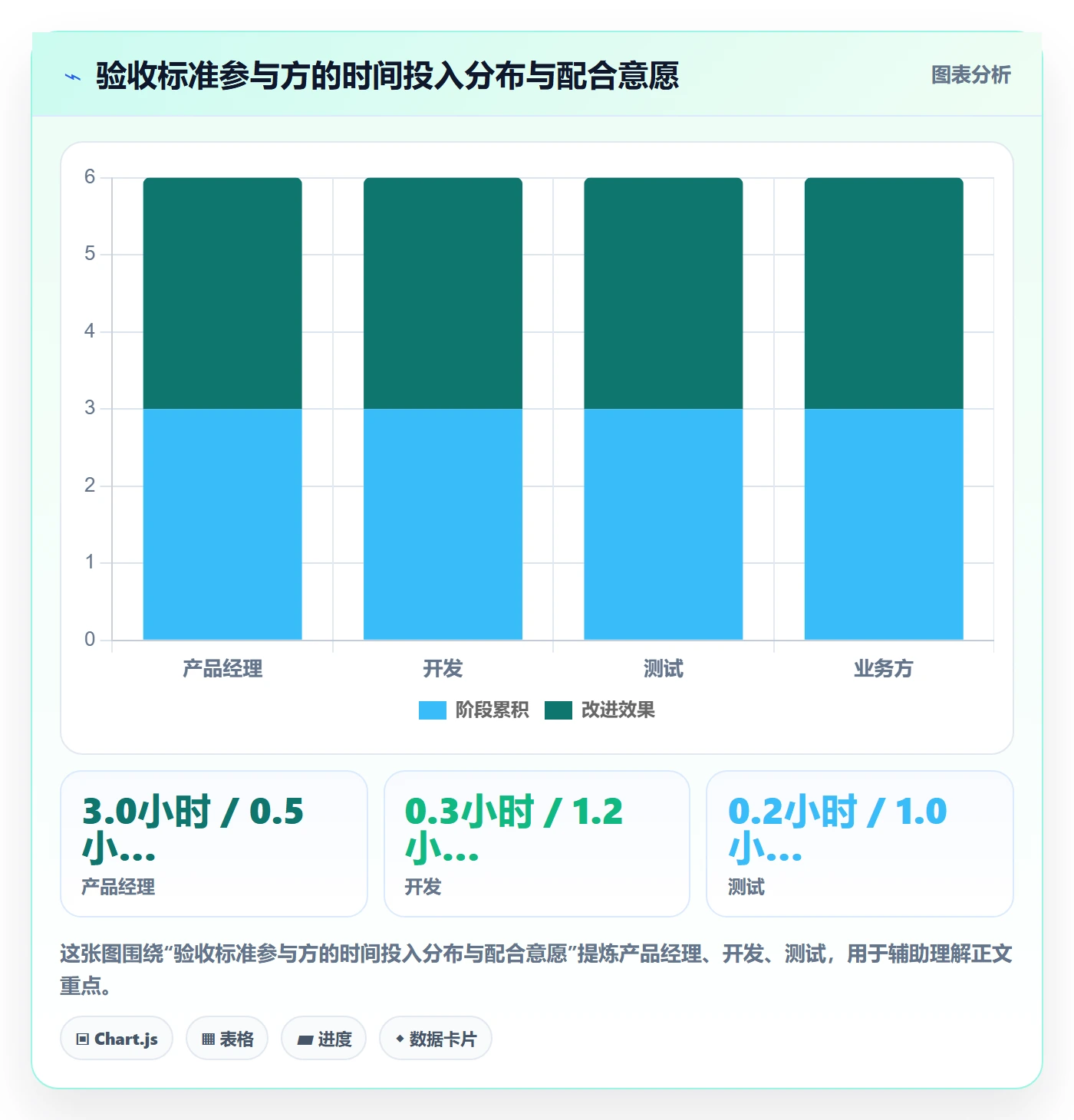1074x1120 pixels.
Task: Click the y-axis value 6
Action: click(x=90, y=177)
